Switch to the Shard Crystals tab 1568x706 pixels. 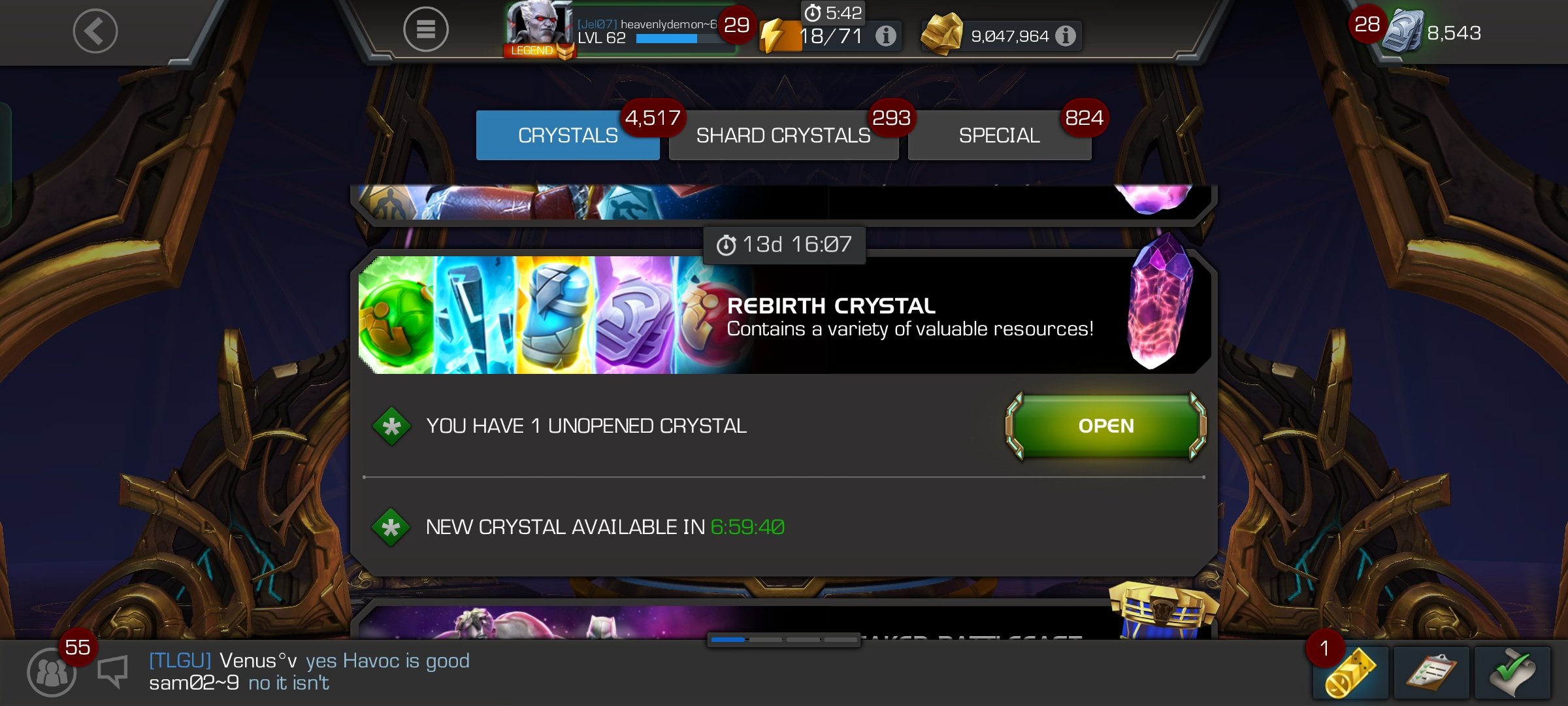783,135
